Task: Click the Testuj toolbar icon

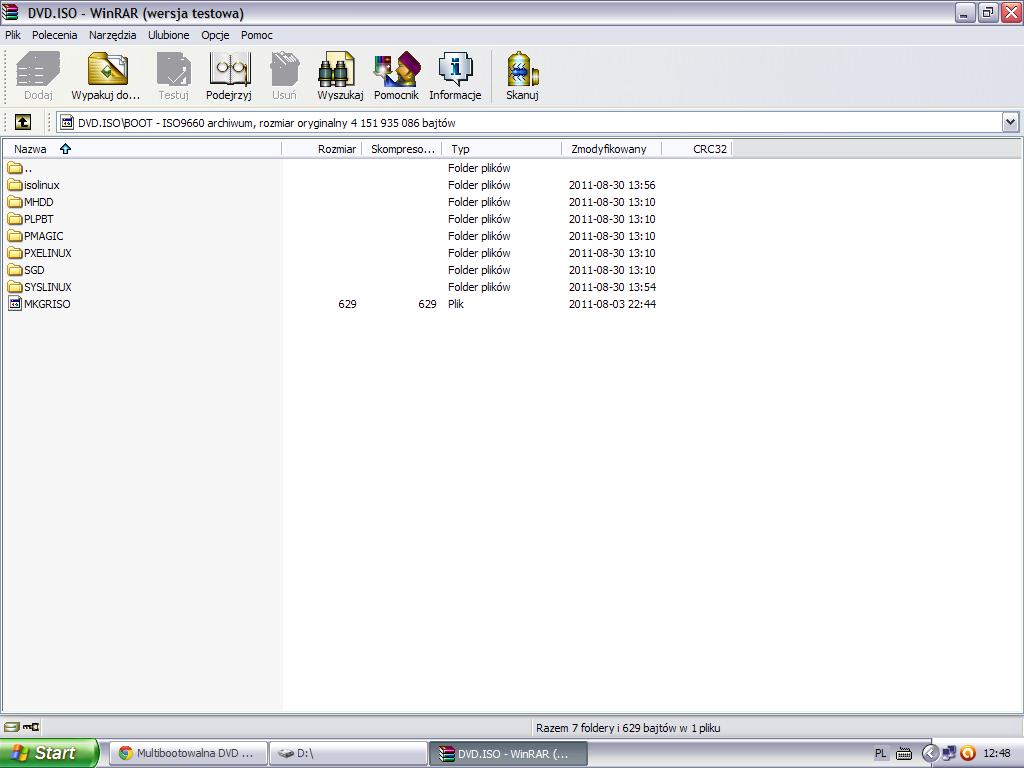Action: [173, 69]
